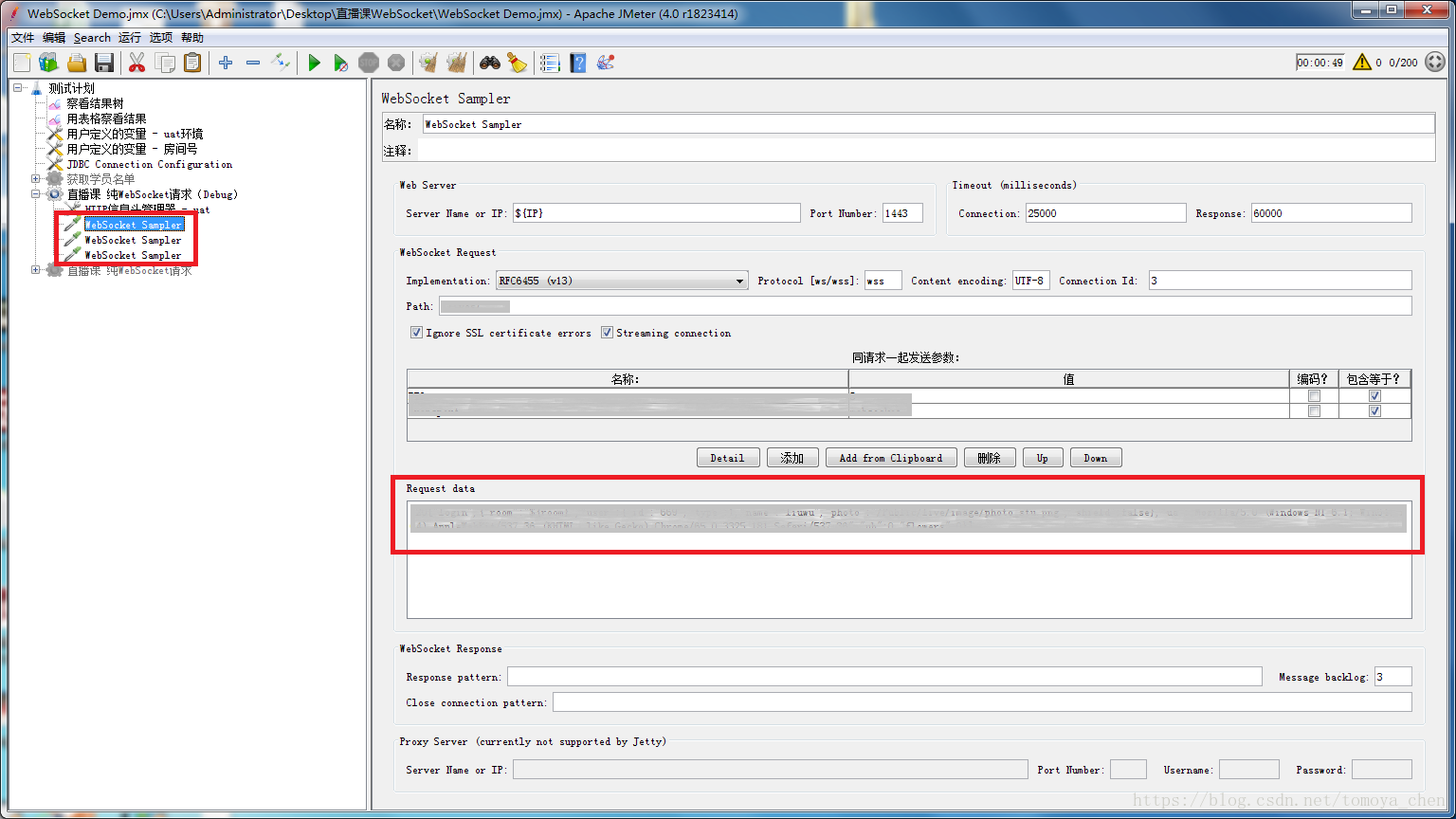Open the 选项 menu
1456x819 pixels.
(x=161, y=38)
